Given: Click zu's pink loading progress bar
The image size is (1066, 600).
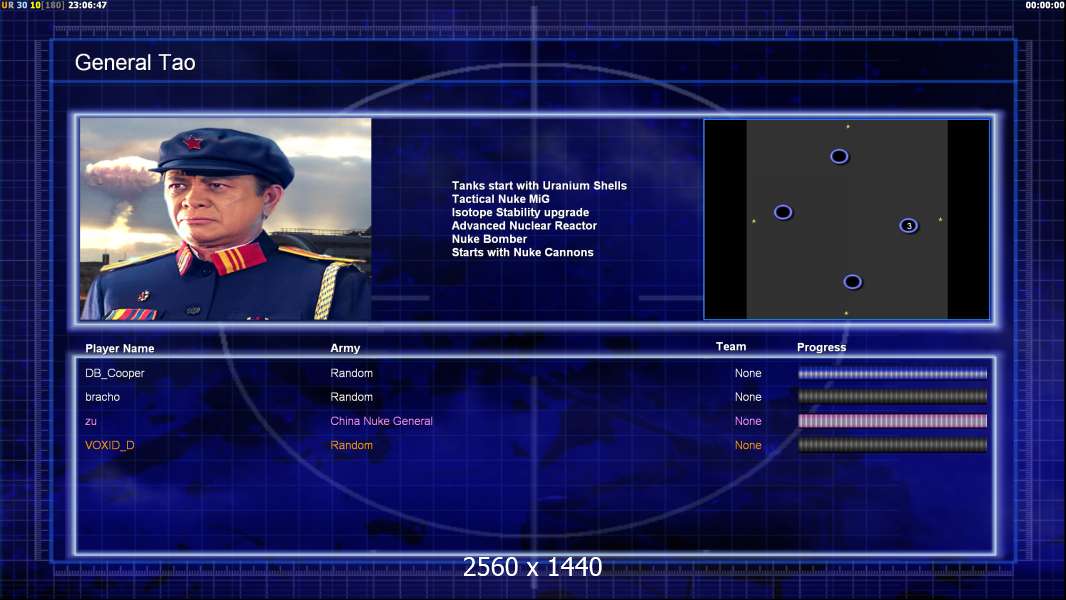Looking at the screenshot, I should pyautogui.click(x=892, y=421).
